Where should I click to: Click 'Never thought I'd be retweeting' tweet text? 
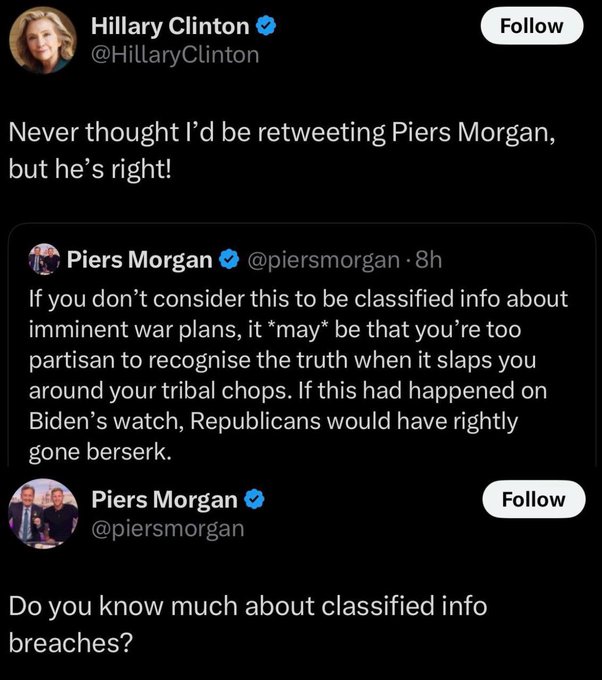coord(280,131)
